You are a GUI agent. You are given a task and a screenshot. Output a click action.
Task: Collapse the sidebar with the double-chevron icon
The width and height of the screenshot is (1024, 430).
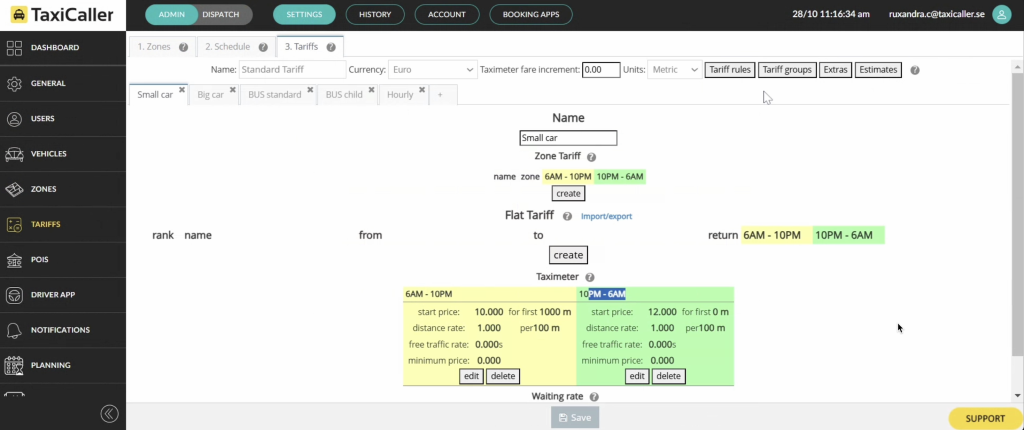109,413
